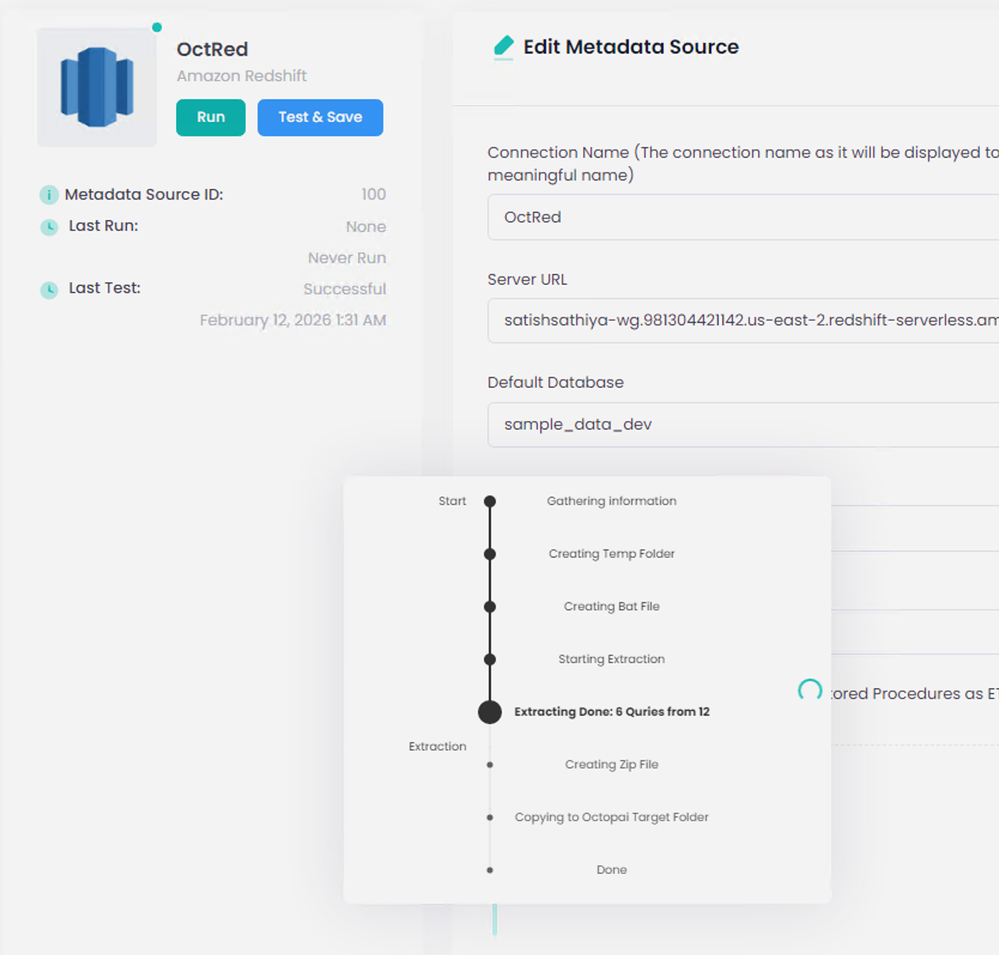Click 'February 12, 2026 1:31 AM' timestamp

pyautogui.click(x=293, y=320)
